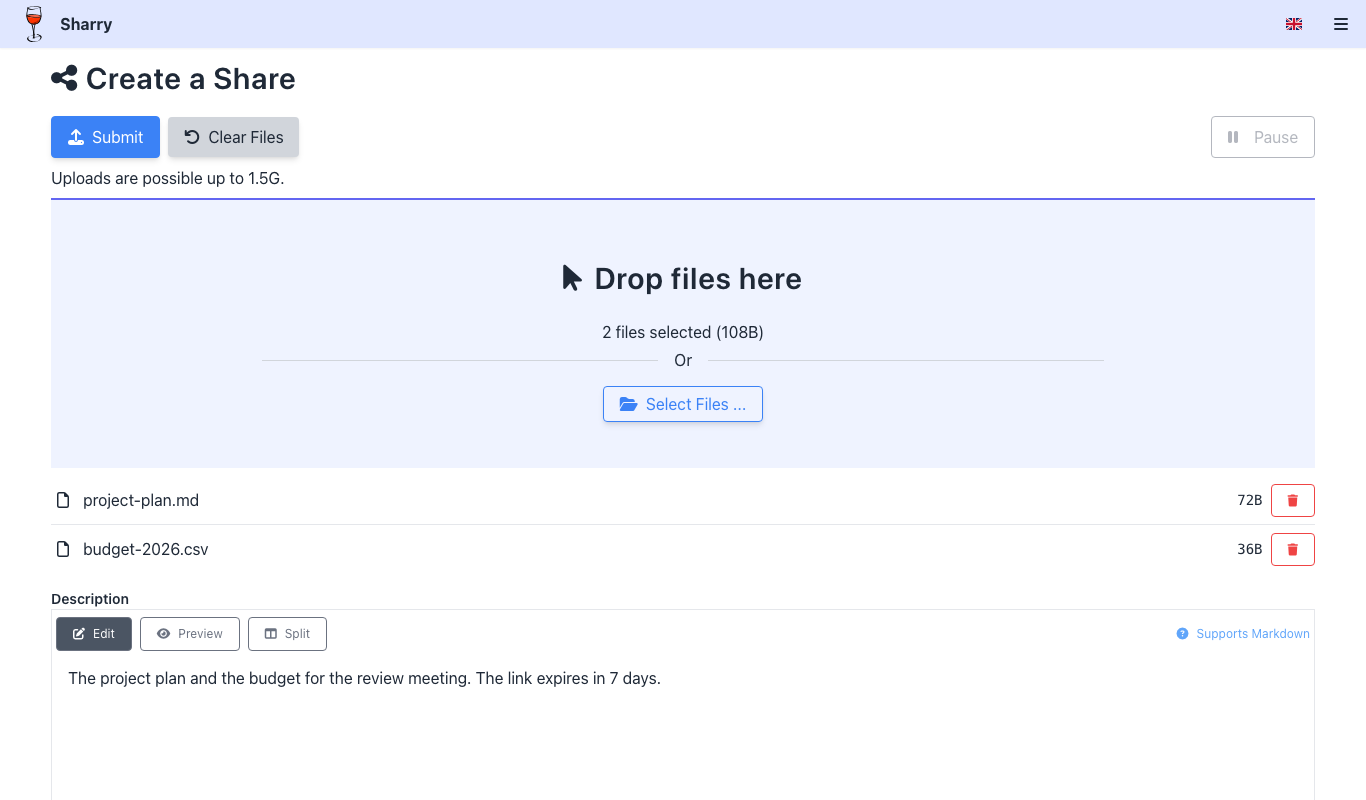This screenshot has height=800, width=1366.
Task: Click the Description field label
Action: (90, 599)
